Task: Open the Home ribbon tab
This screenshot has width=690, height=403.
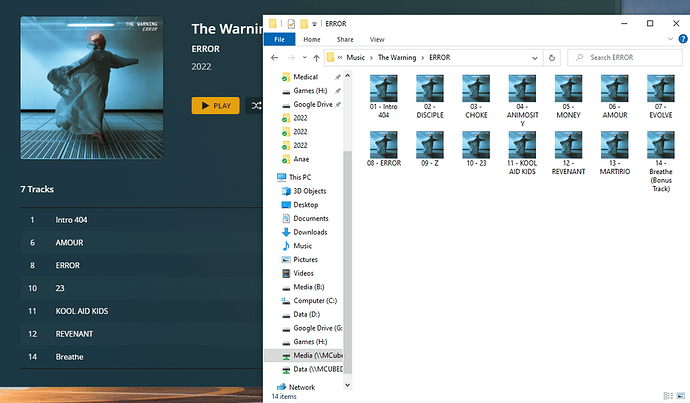Action: coord(312,39)
